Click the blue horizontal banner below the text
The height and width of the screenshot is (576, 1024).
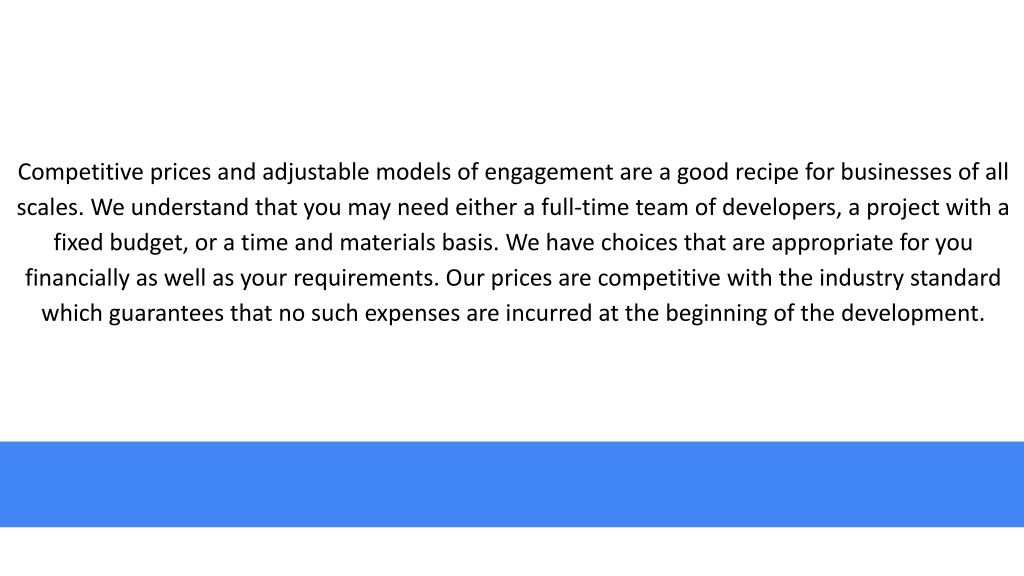[512, 484]
